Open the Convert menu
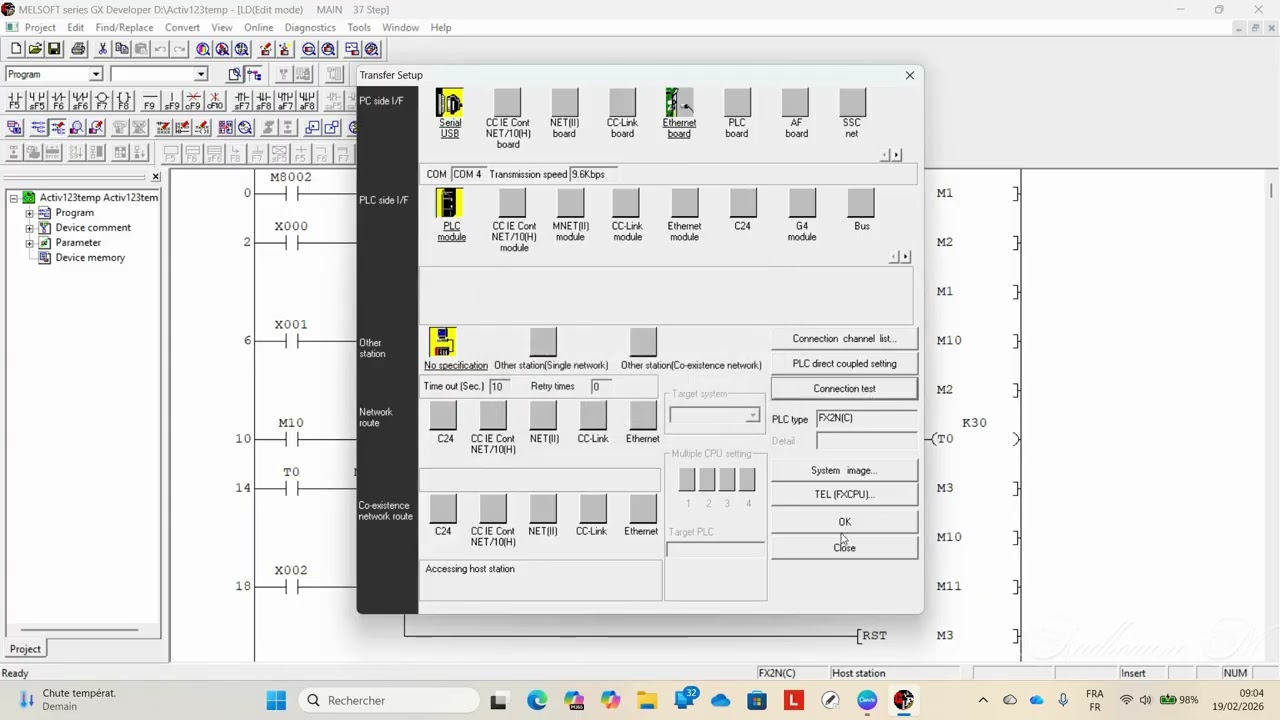Screen dimensions: 1280x720 [x=183, y=28]
